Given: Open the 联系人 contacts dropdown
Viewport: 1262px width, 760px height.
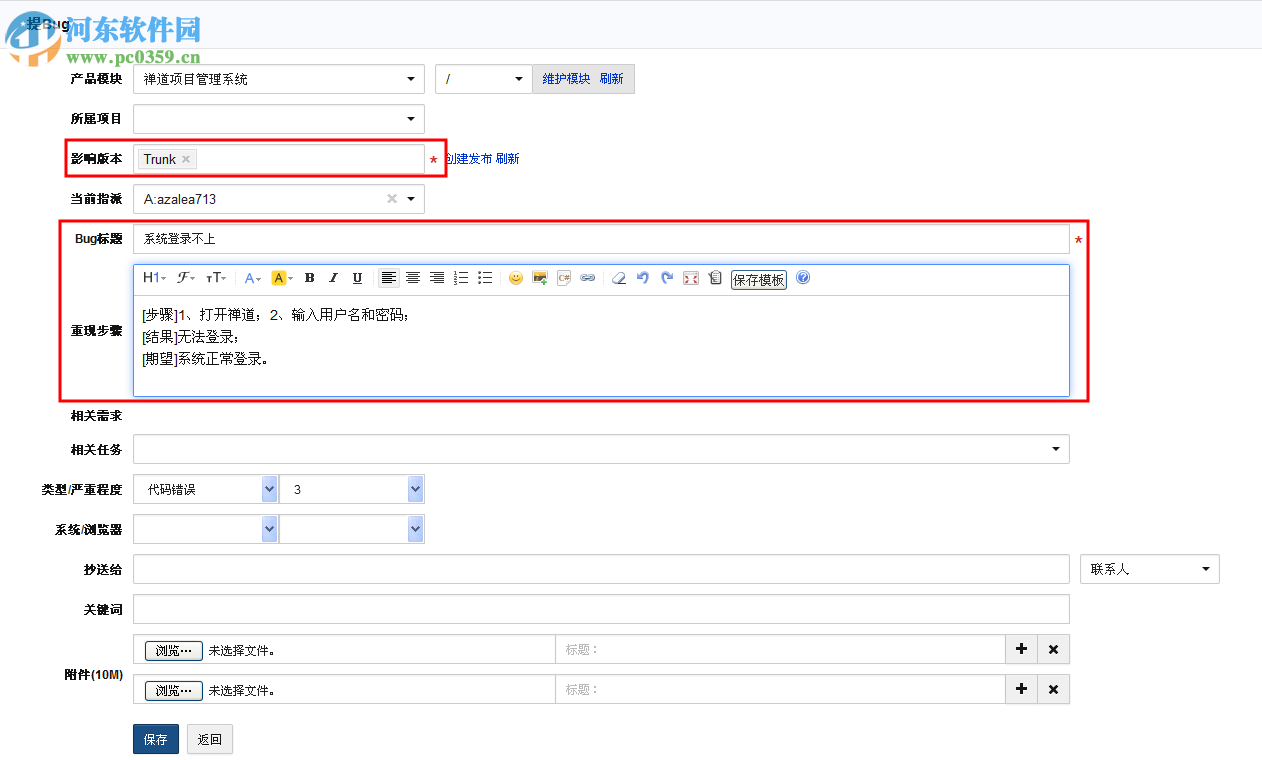Looking at the screenshot, I should tap(1150, 569).
